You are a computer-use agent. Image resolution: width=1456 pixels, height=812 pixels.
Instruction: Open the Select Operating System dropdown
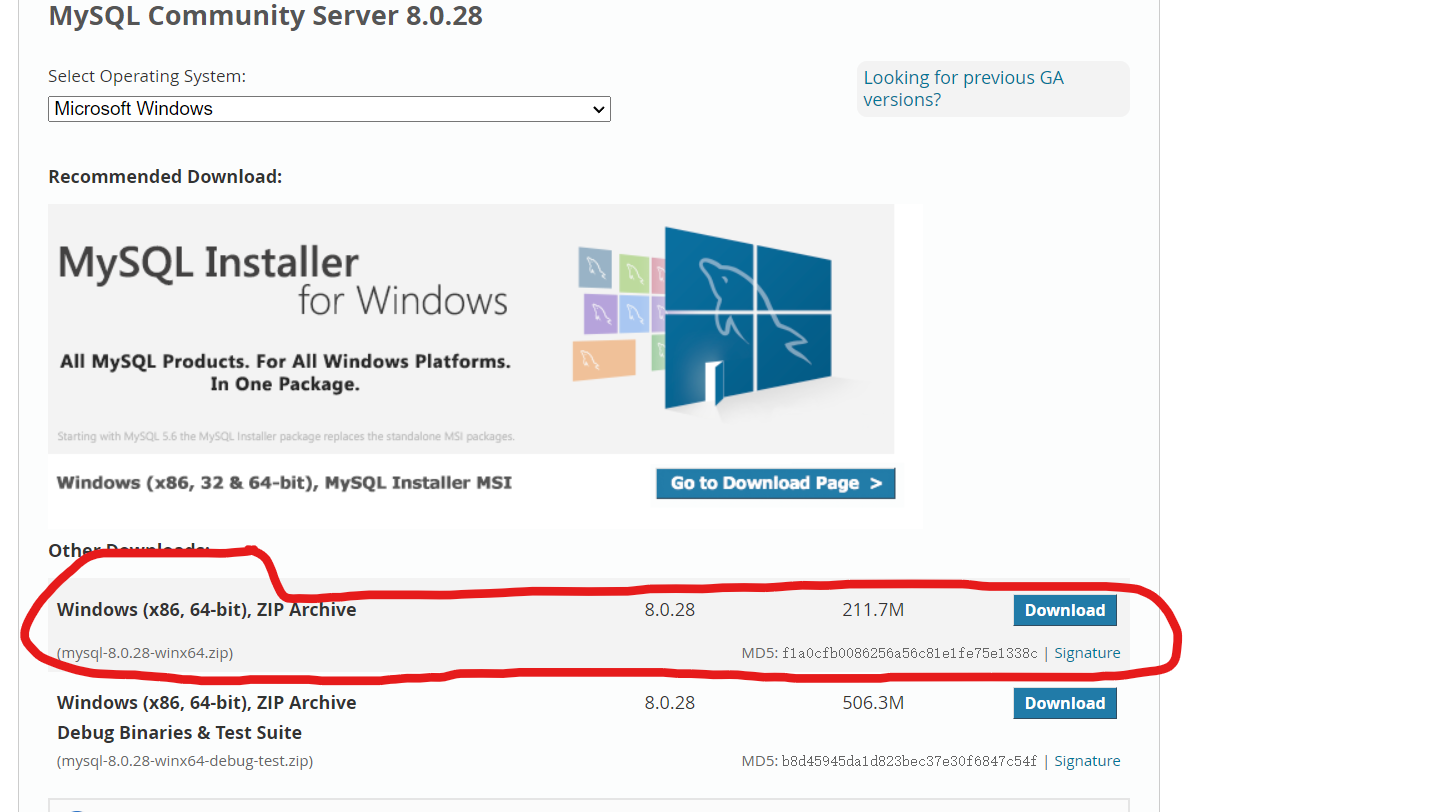pyautogui.click(x=329, y=109)
